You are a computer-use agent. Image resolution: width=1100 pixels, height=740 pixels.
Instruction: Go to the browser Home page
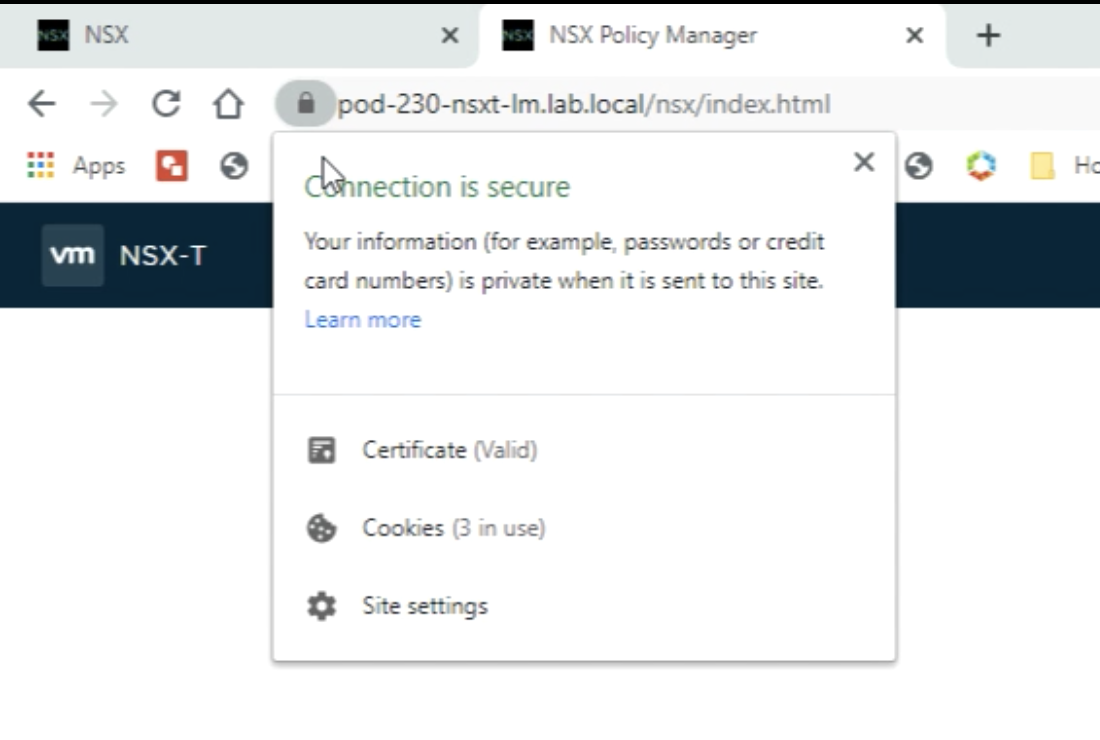point(229,104)
